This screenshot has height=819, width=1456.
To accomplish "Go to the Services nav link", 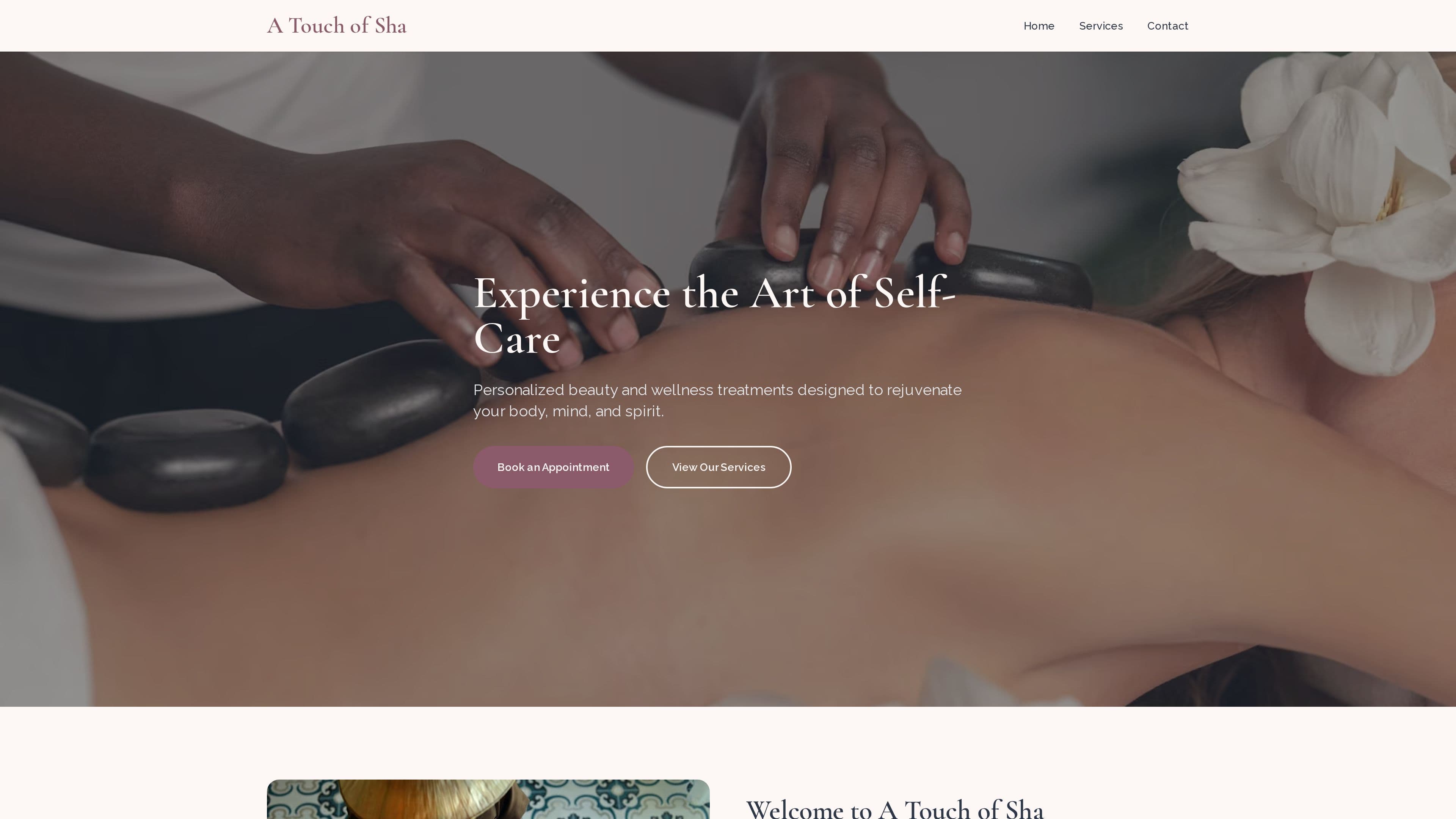I will click(x=1100, y=26).
